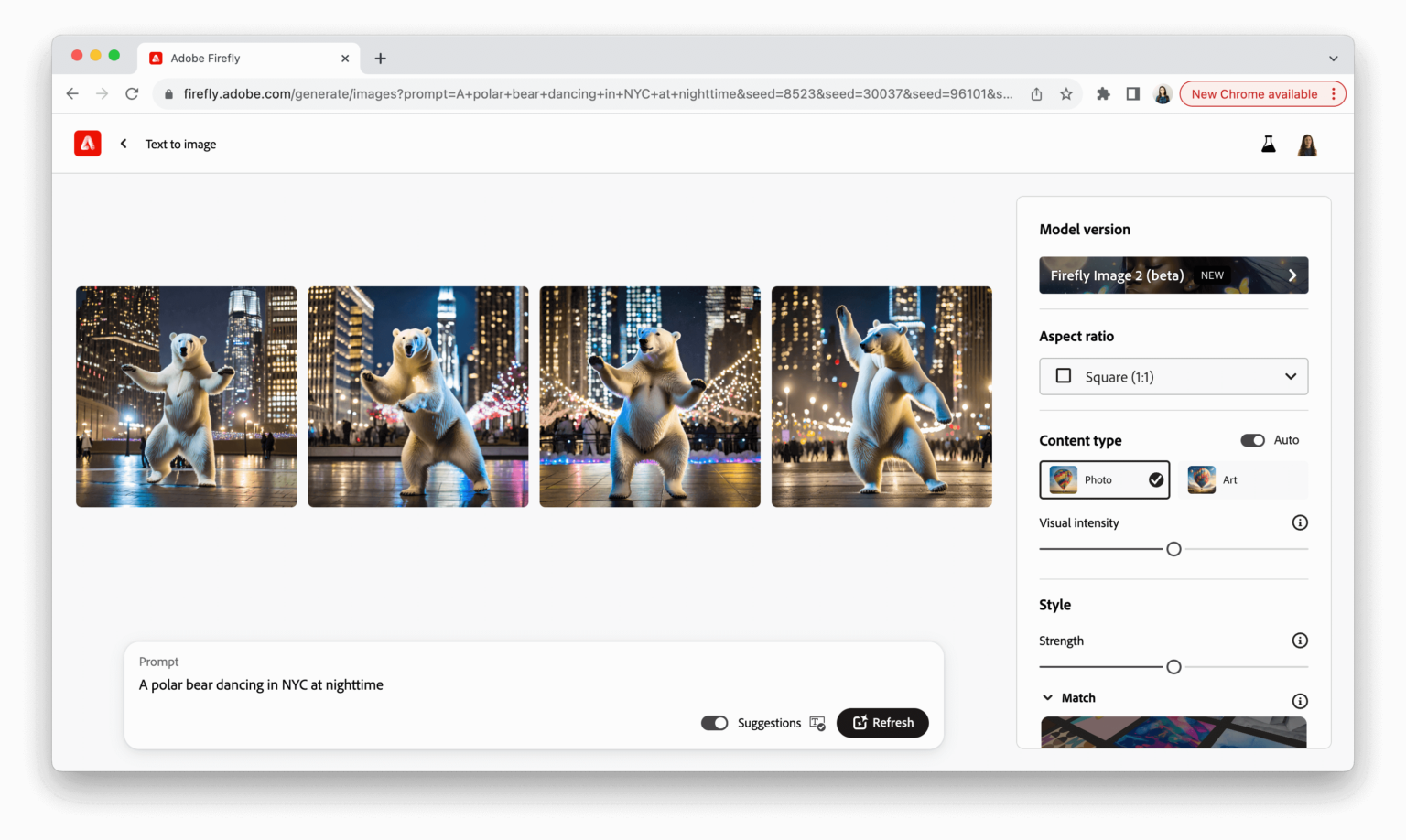The height and width of the screenshot is (840, 1406).
Task: Collapse the Match section chevron
Action: (x=1048, y=697)
